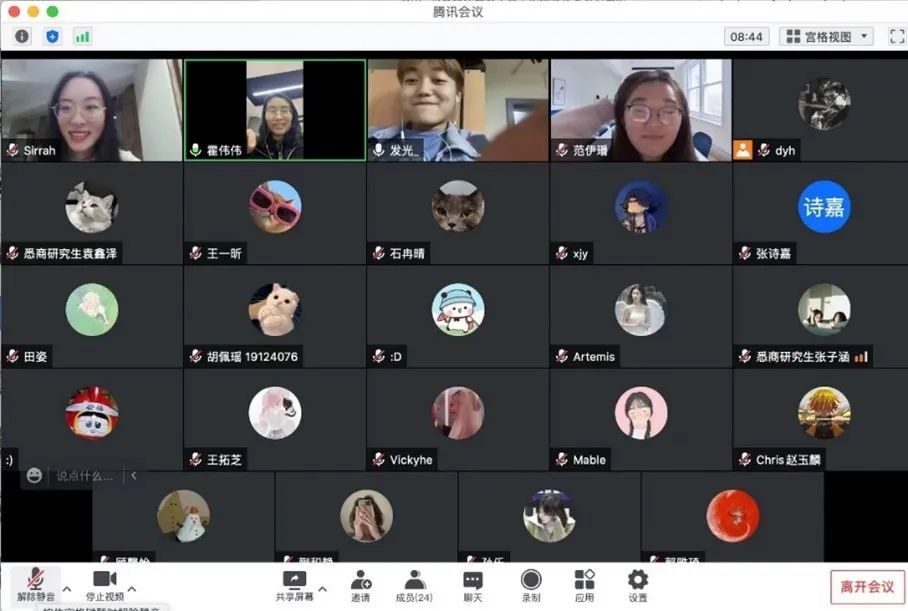Click the 邀请 invite icon
Viewport: 908px width, 611px height.
coord(361,584)
